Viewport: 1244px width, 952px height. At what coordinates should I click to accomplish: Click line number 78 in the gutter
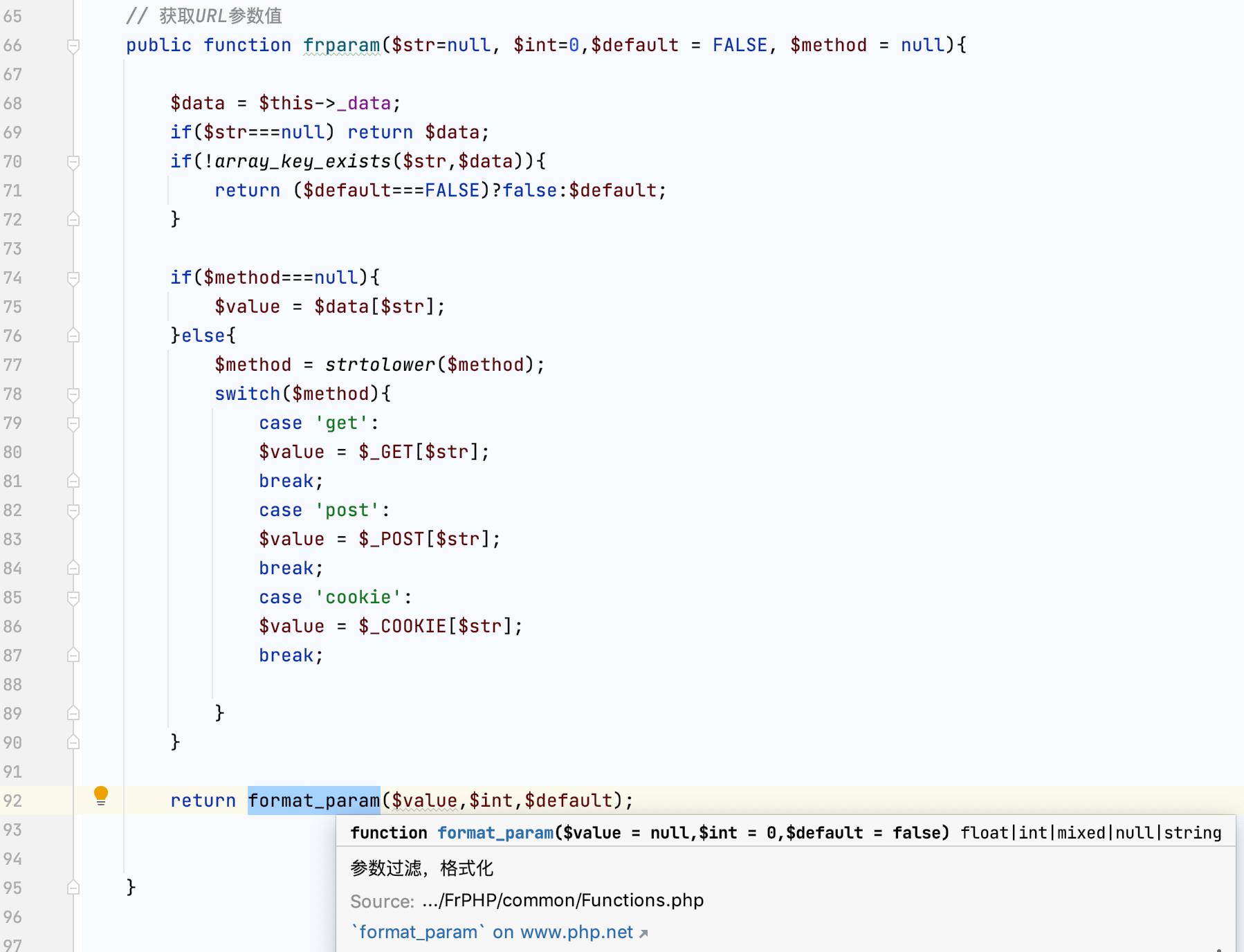tap(12, 394)
